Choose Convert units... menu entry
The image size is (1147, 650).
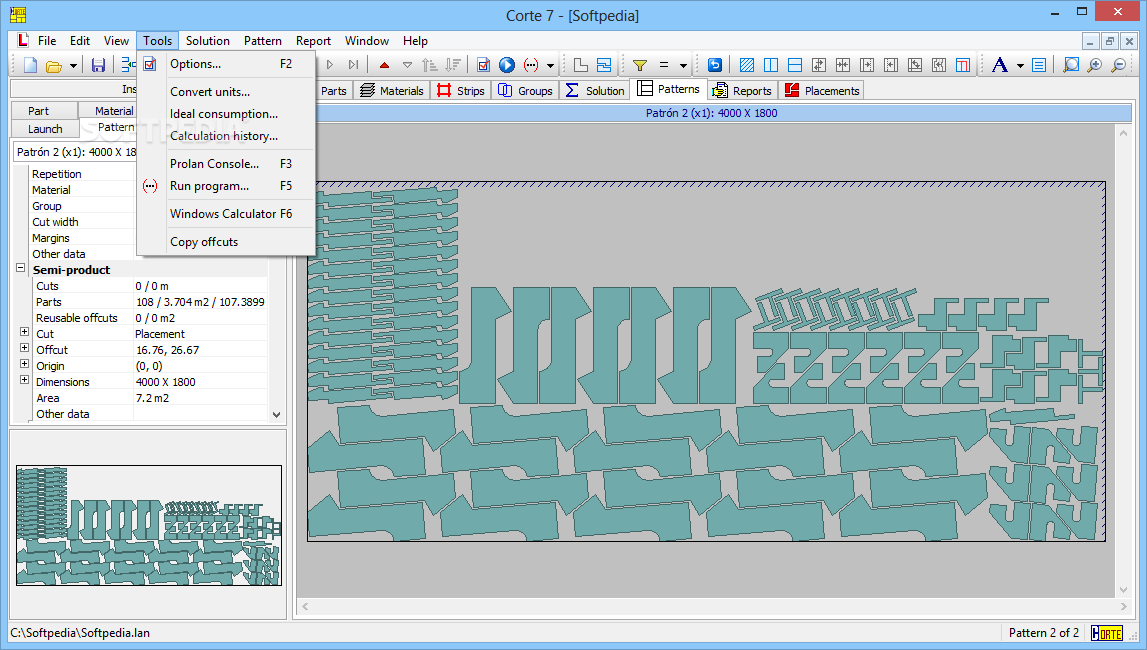[226, 92]
